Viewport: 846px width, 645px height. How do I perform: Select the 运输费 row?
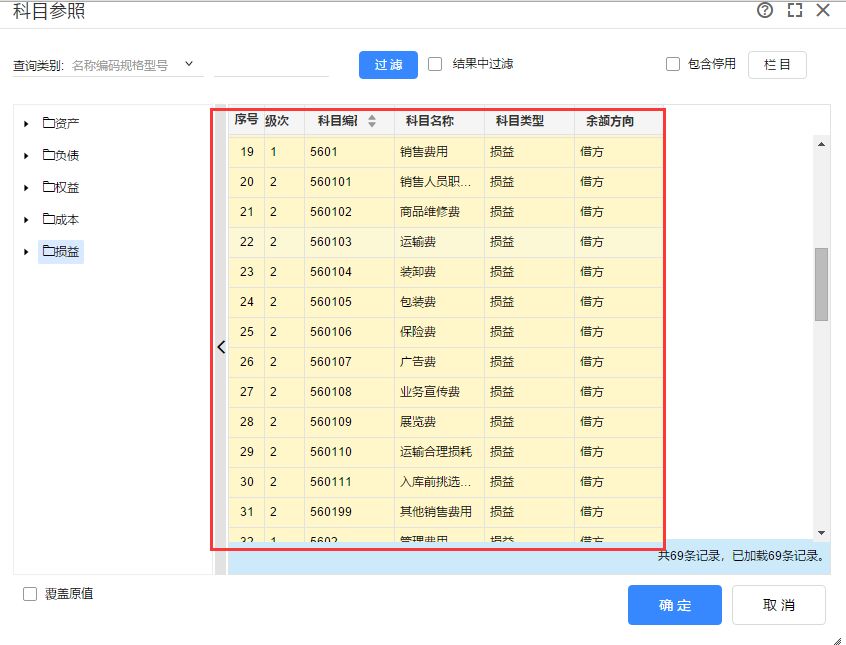[x=446, y=242]
